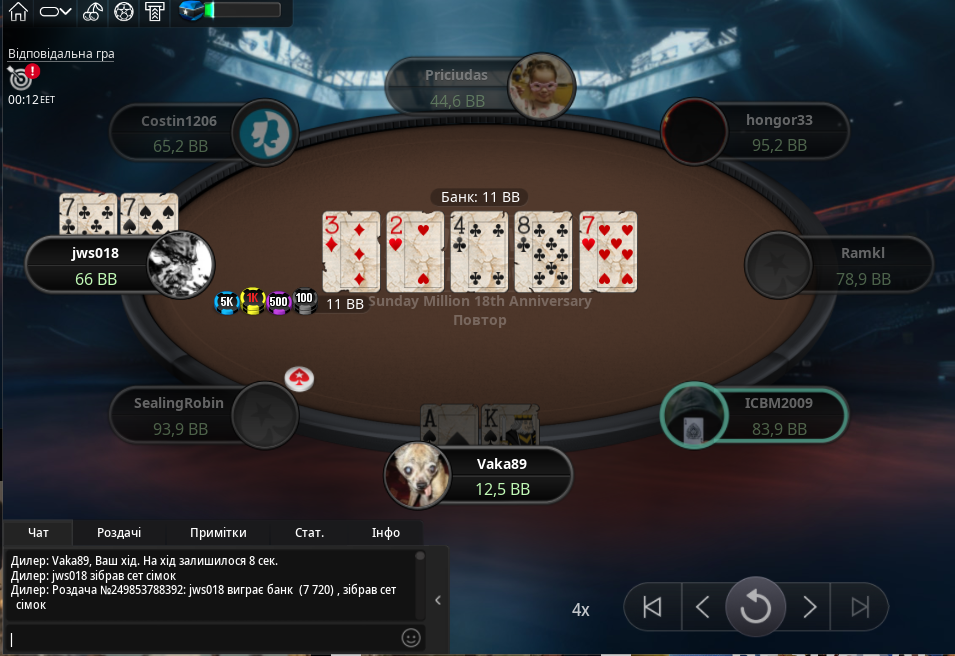Jump to first step of replay
This screenshot has height=656, width=955.
click(x=652, y=607)
